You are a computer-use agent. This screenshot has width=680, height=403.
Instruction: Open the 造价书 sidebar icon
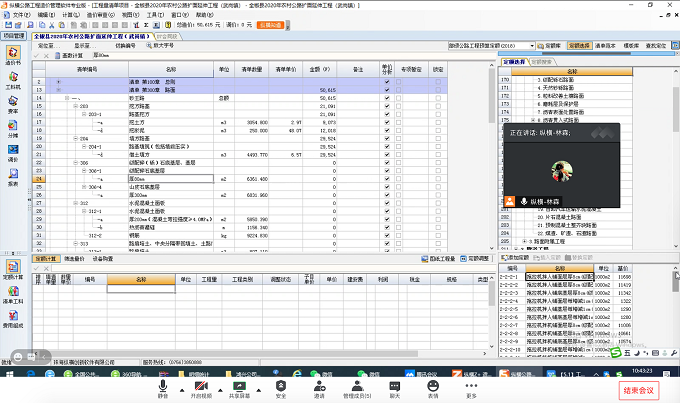(x=12, y=57)
